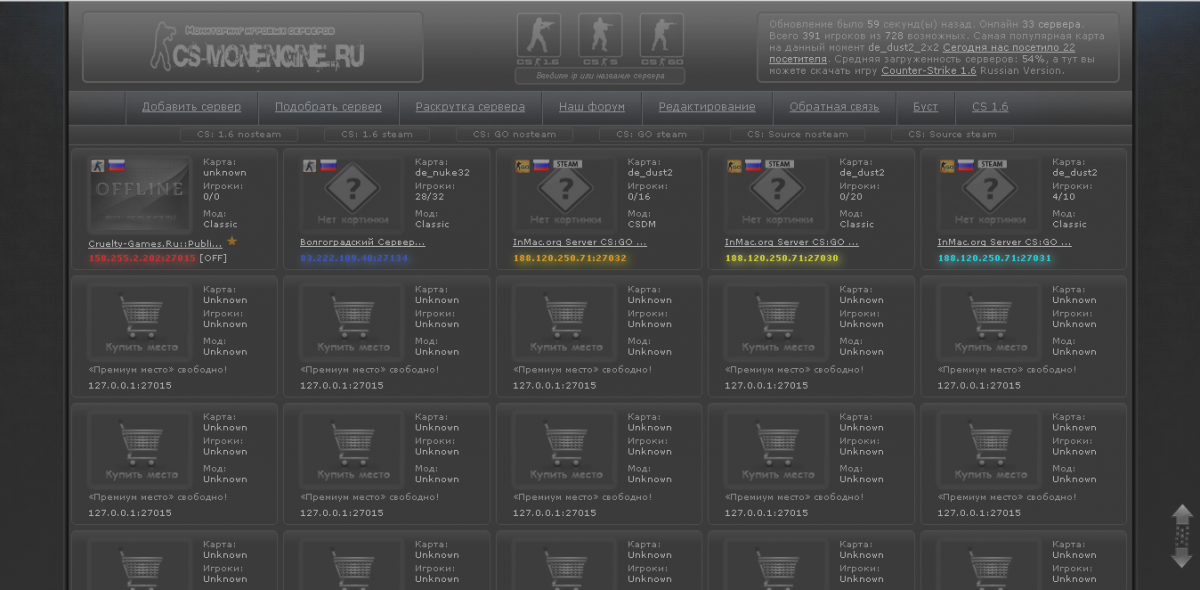The width and height of the screenshot is (1200, 590).
Task: Click the Russian flag on the 188.120.250.71:27030 card
Action: pyautogui.click(x=753, y=165)
